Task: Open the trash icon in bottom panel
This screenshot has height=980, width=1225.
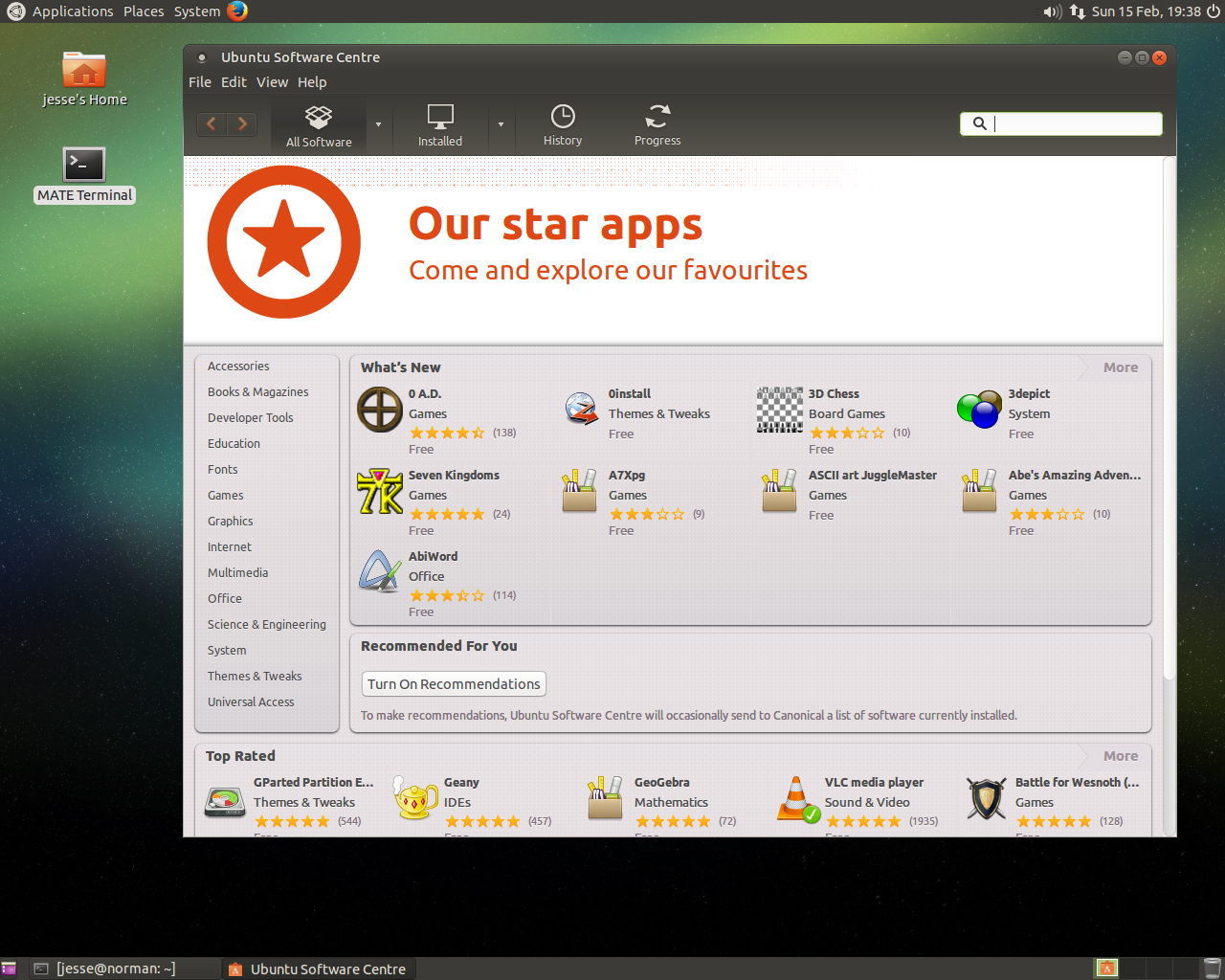Action: (1212, 969)
